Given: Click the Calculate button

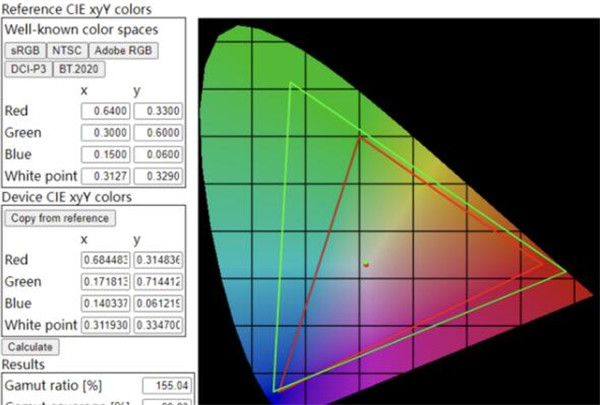Looking at the screenshot, I should [30, 347].
